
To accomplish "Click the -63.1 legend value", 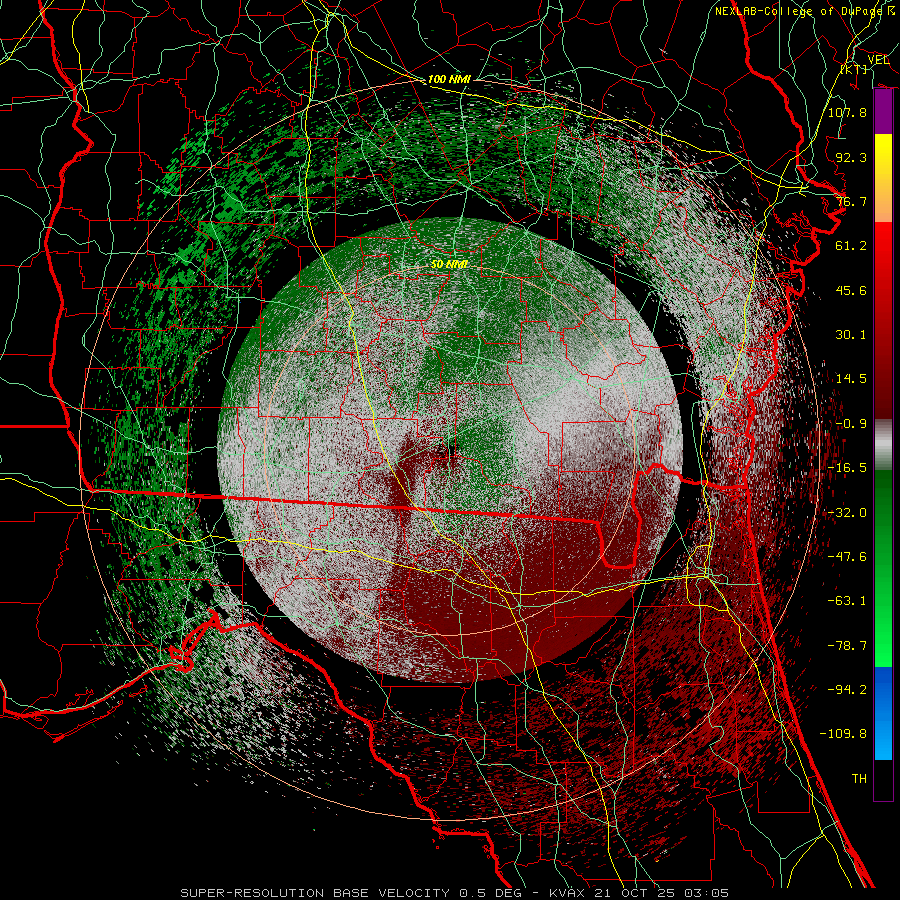I will (x=847, y=601).
